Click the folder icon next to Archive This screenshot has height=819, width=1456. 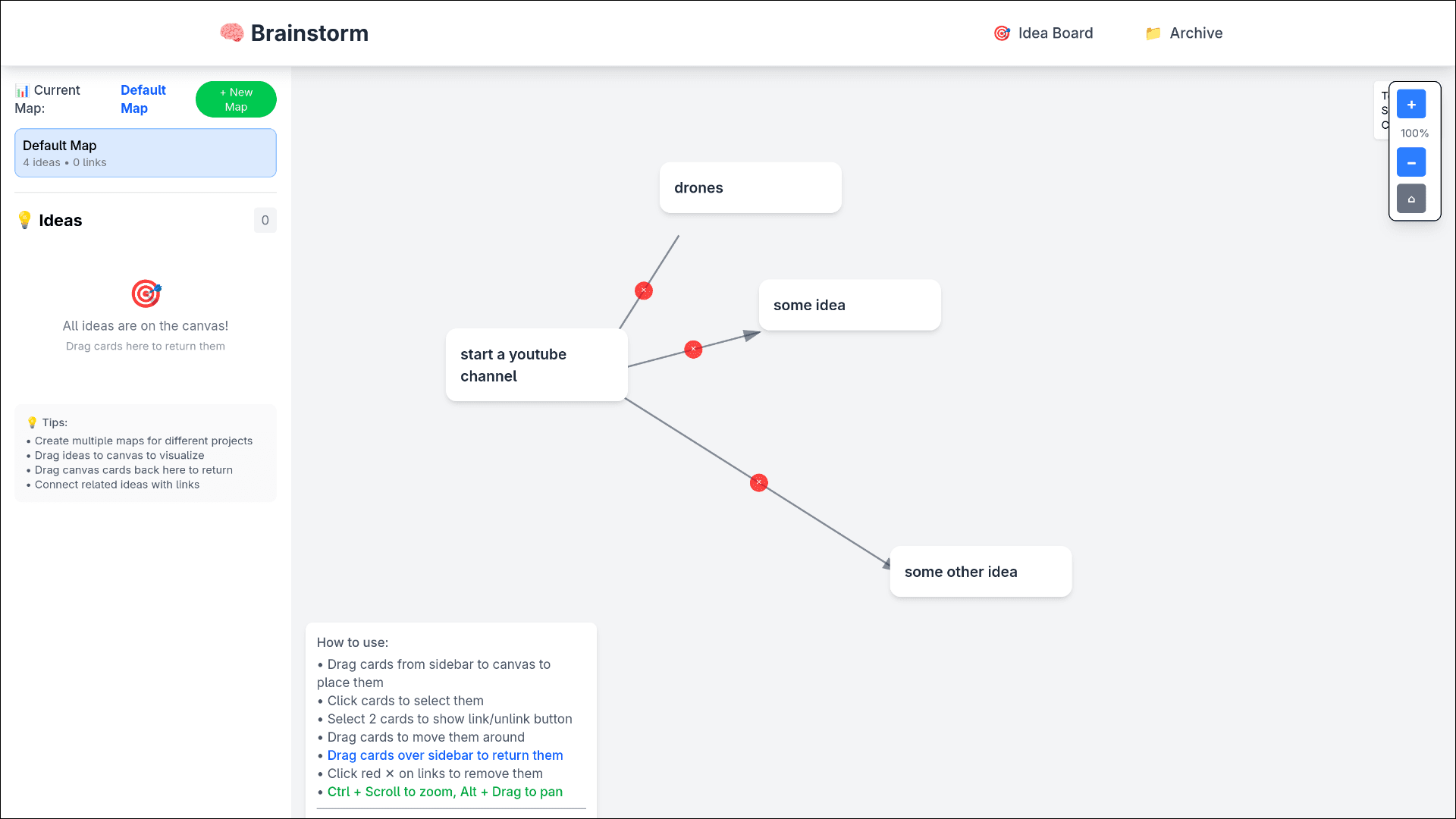[1153, 33]
